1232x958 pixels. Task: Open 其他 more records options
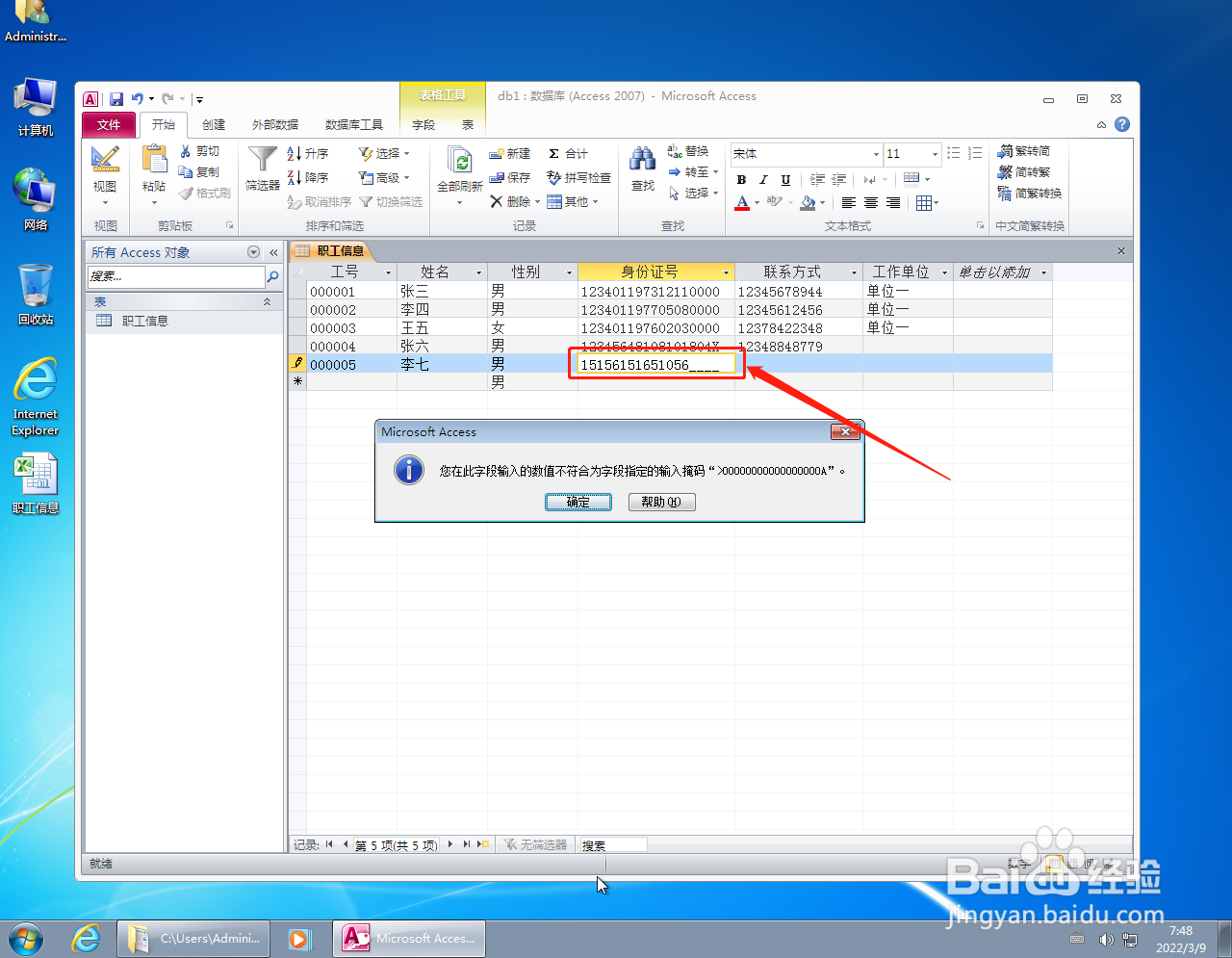[573, 202]
